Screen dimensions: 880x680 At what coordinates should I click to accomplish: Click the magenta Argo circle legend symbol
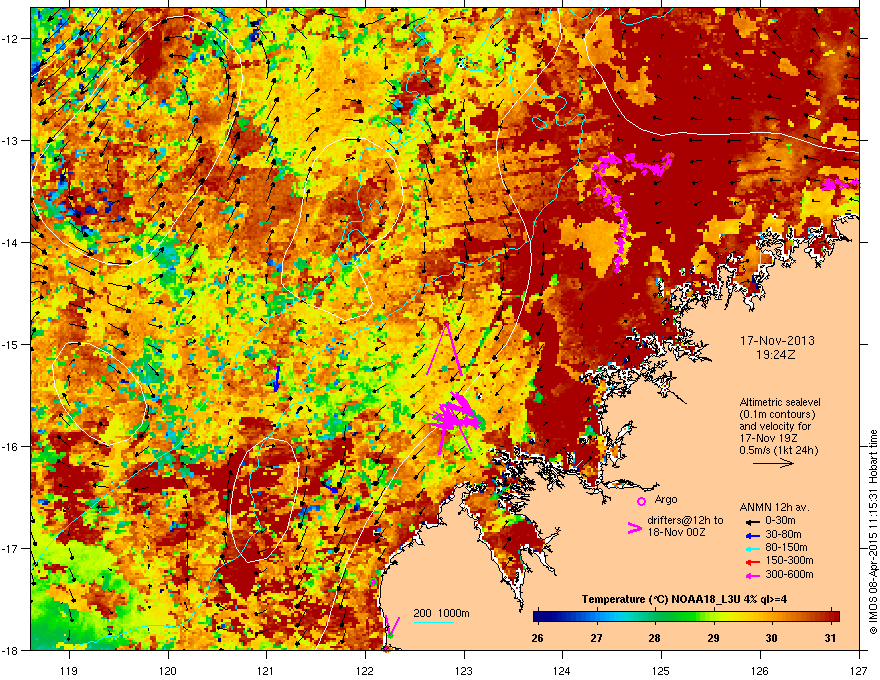point(641,501)
